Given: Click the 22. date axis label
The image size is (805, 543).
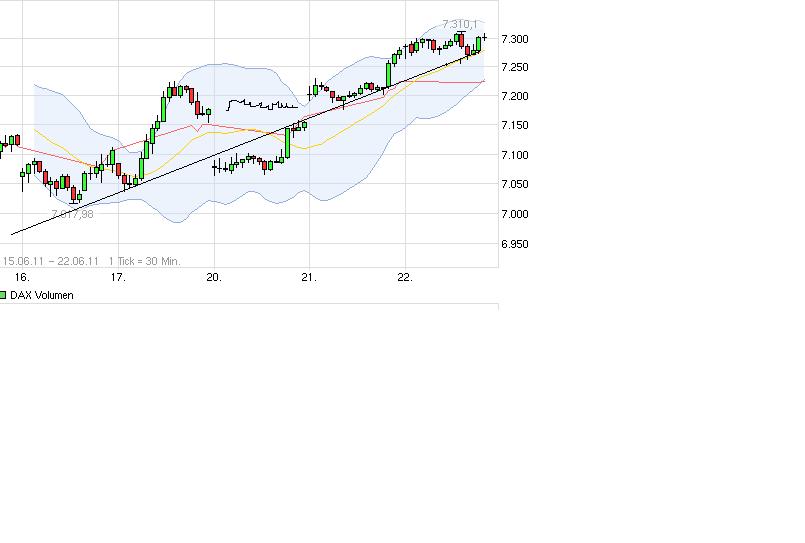Looking at the screenshot, I should (x=405, y=277).
